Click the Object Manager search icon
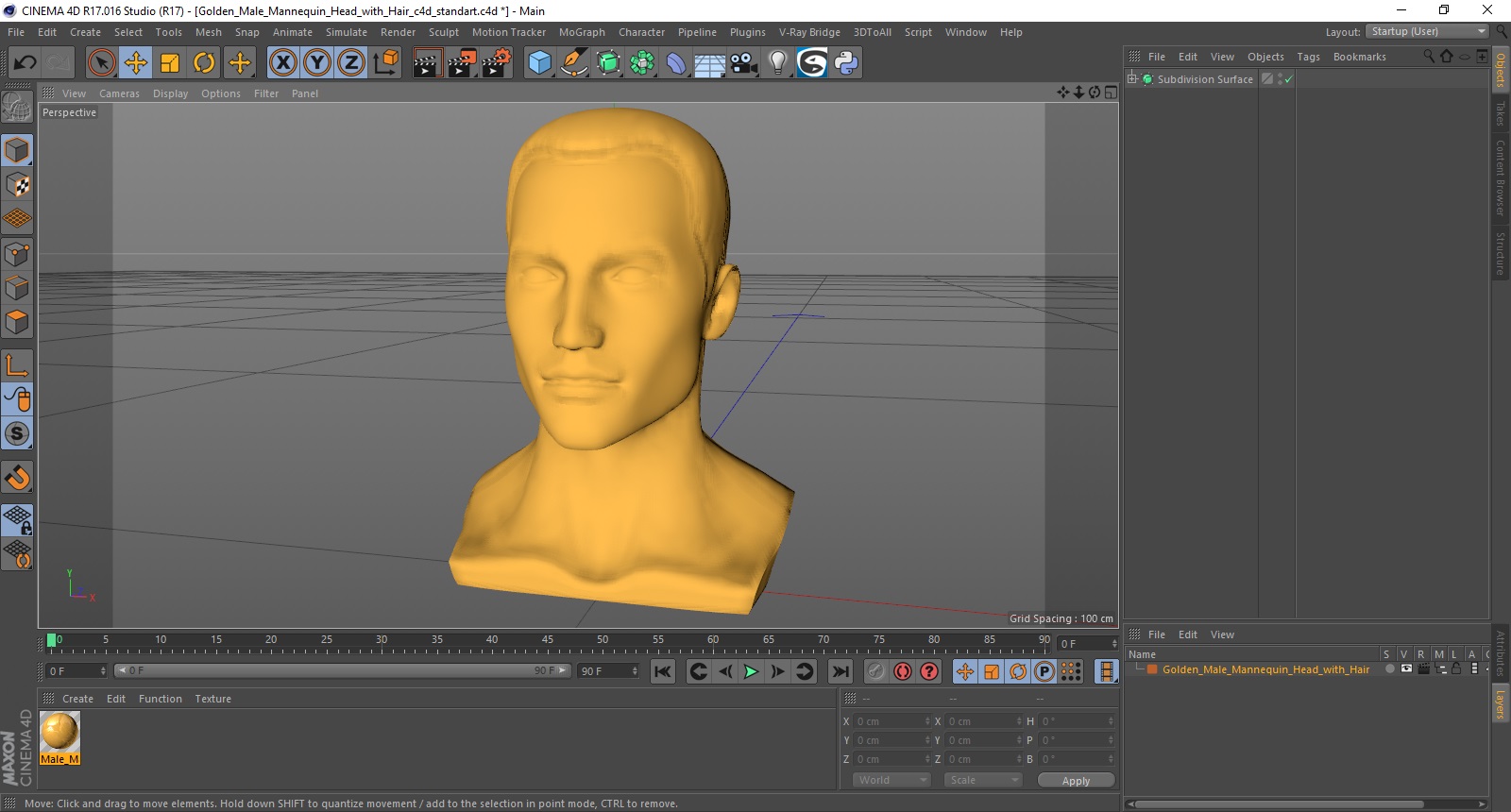This screenshot has height=812, width=1511. (x=1429, y=57)
